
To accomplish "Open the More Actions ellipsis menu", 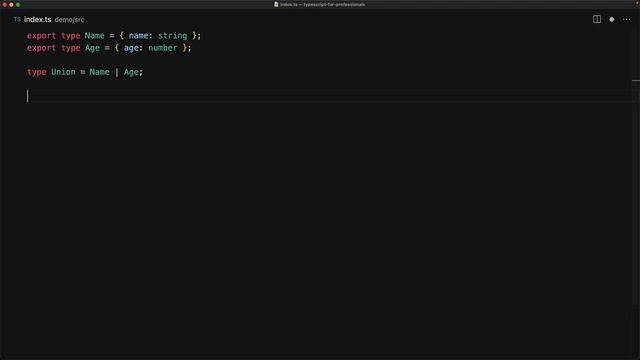I will pyautogui.click(x=627, y=20).
